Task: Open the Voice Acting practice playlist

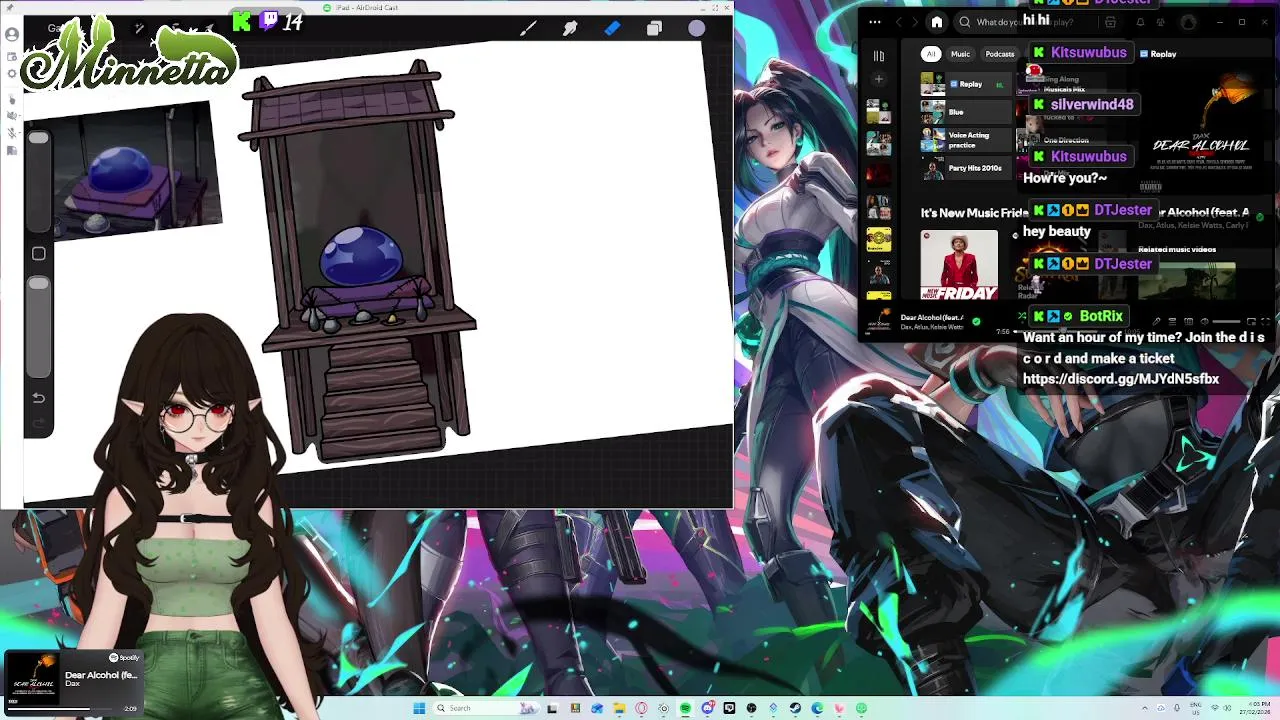Action: 966,140
